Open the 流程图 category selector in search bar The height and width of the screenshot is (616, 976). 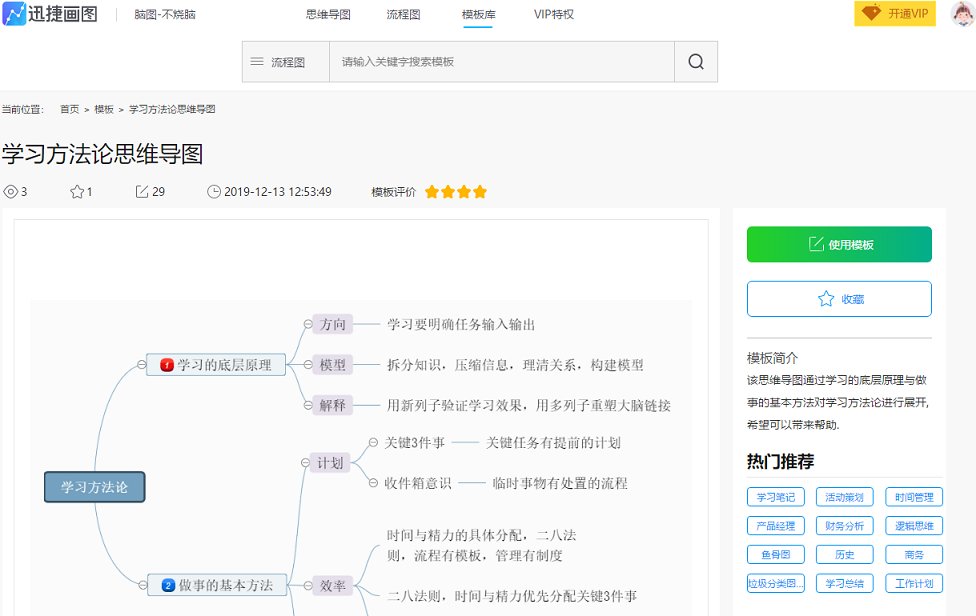click(x=285, y=61)
